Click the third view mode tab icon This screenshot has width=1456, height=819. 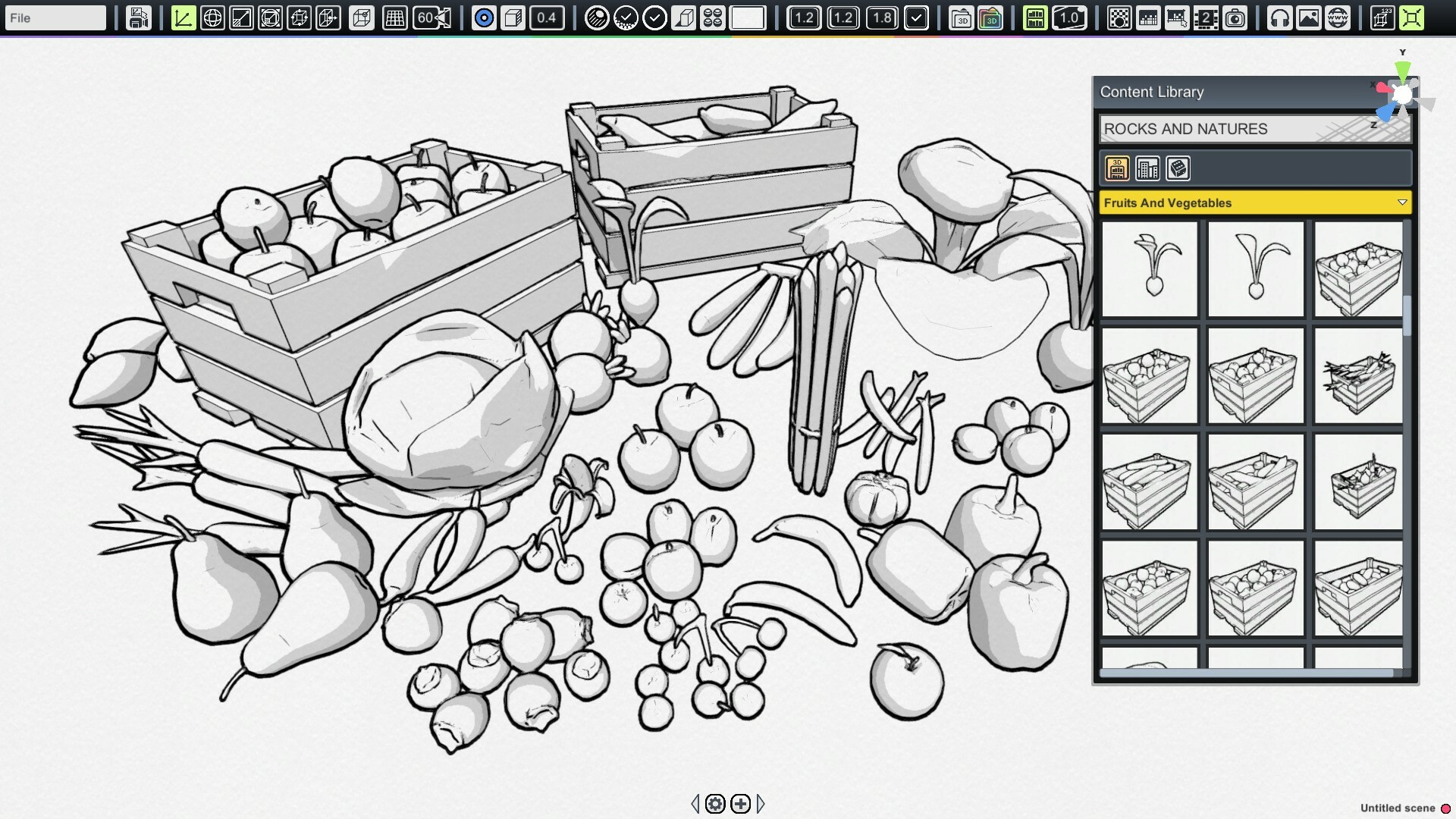pos(1178,167)
